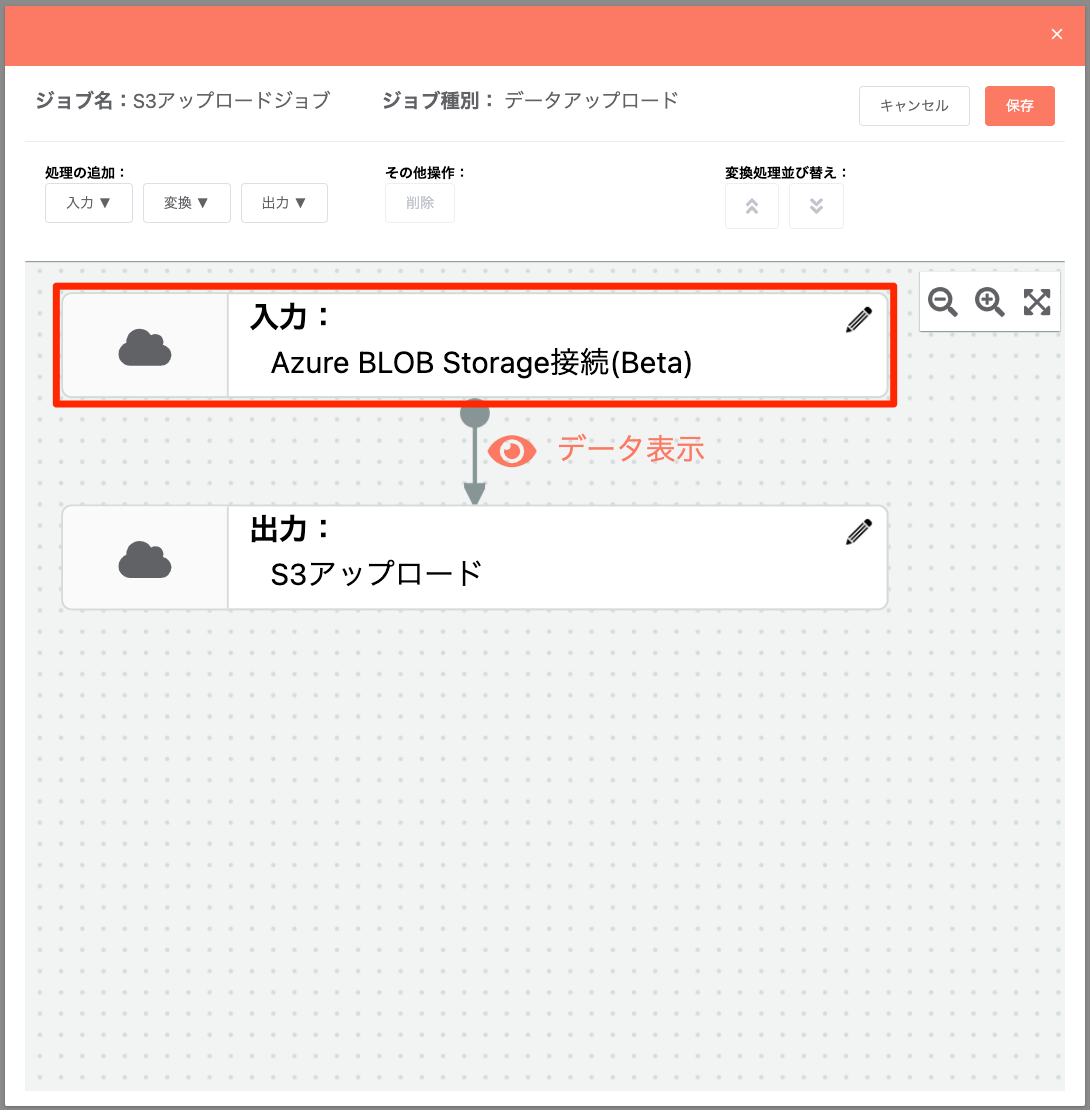1090x1110 pixels.
Task: Click the 変換処理並び替え label
Action: (x=786, y=172)
